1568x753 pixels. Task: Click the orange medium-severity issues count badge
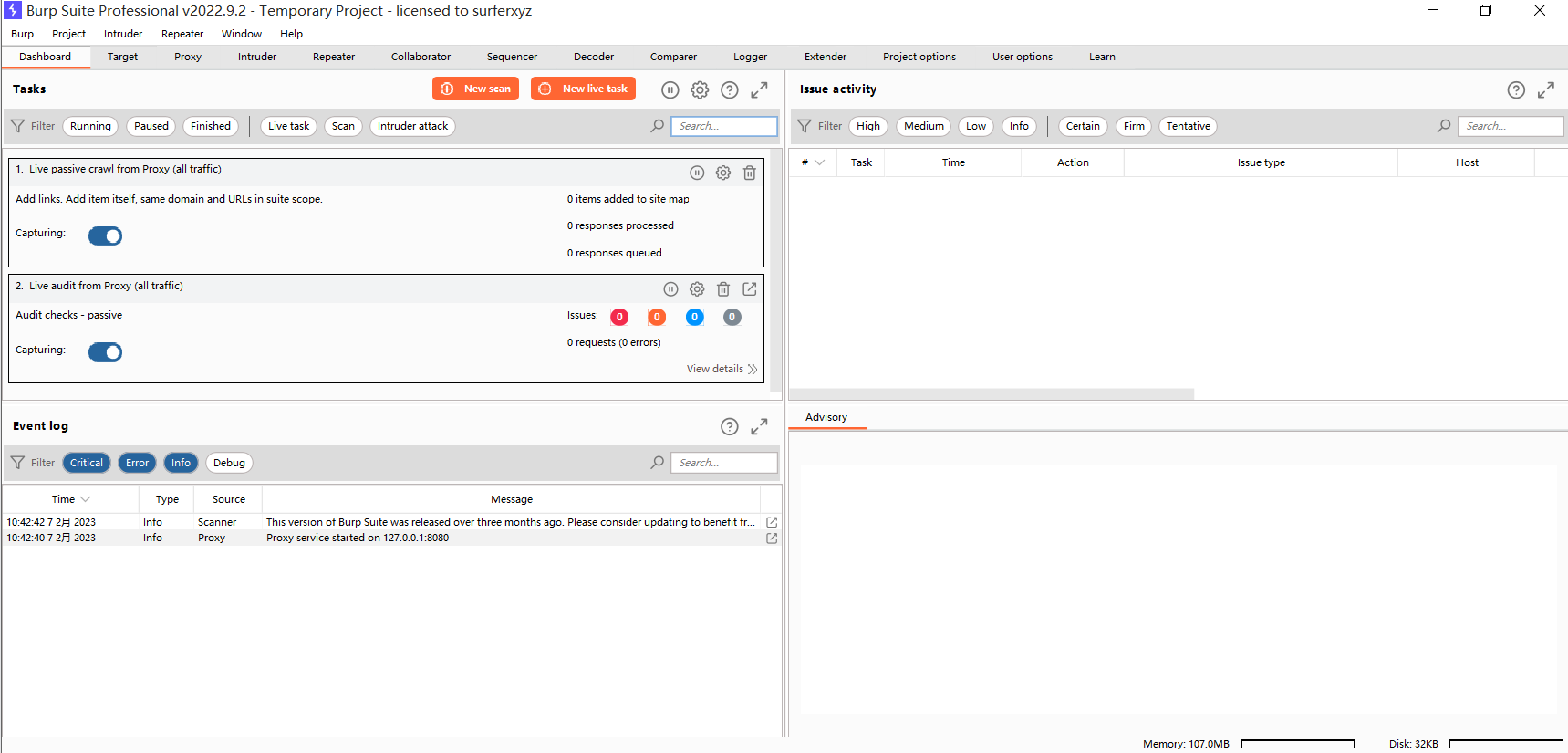pyautogui.click(x=657, y=317)
